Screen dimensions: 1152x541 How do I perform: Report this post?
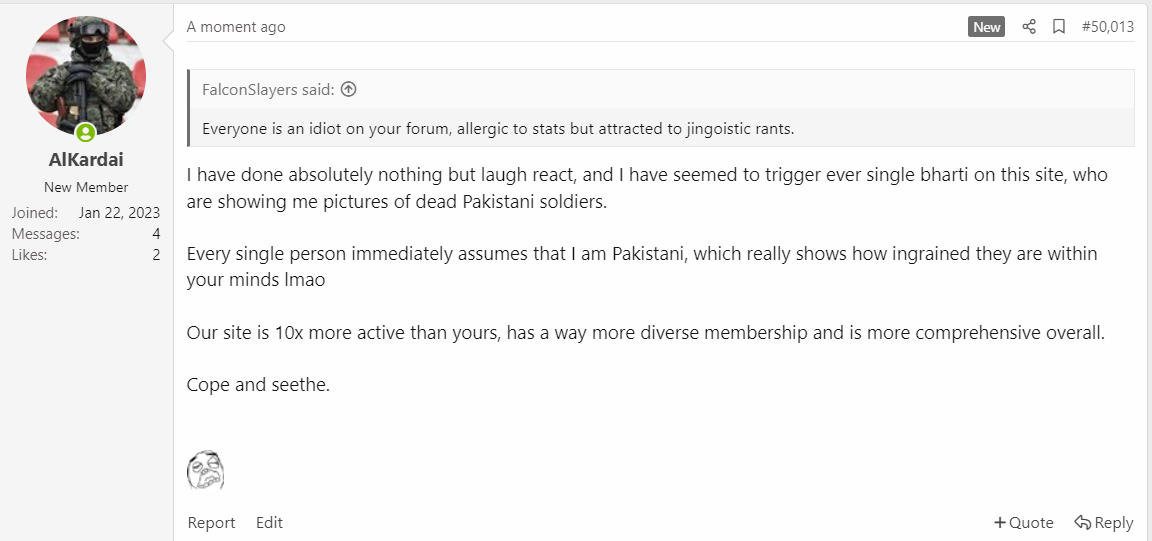pos(212,523)
